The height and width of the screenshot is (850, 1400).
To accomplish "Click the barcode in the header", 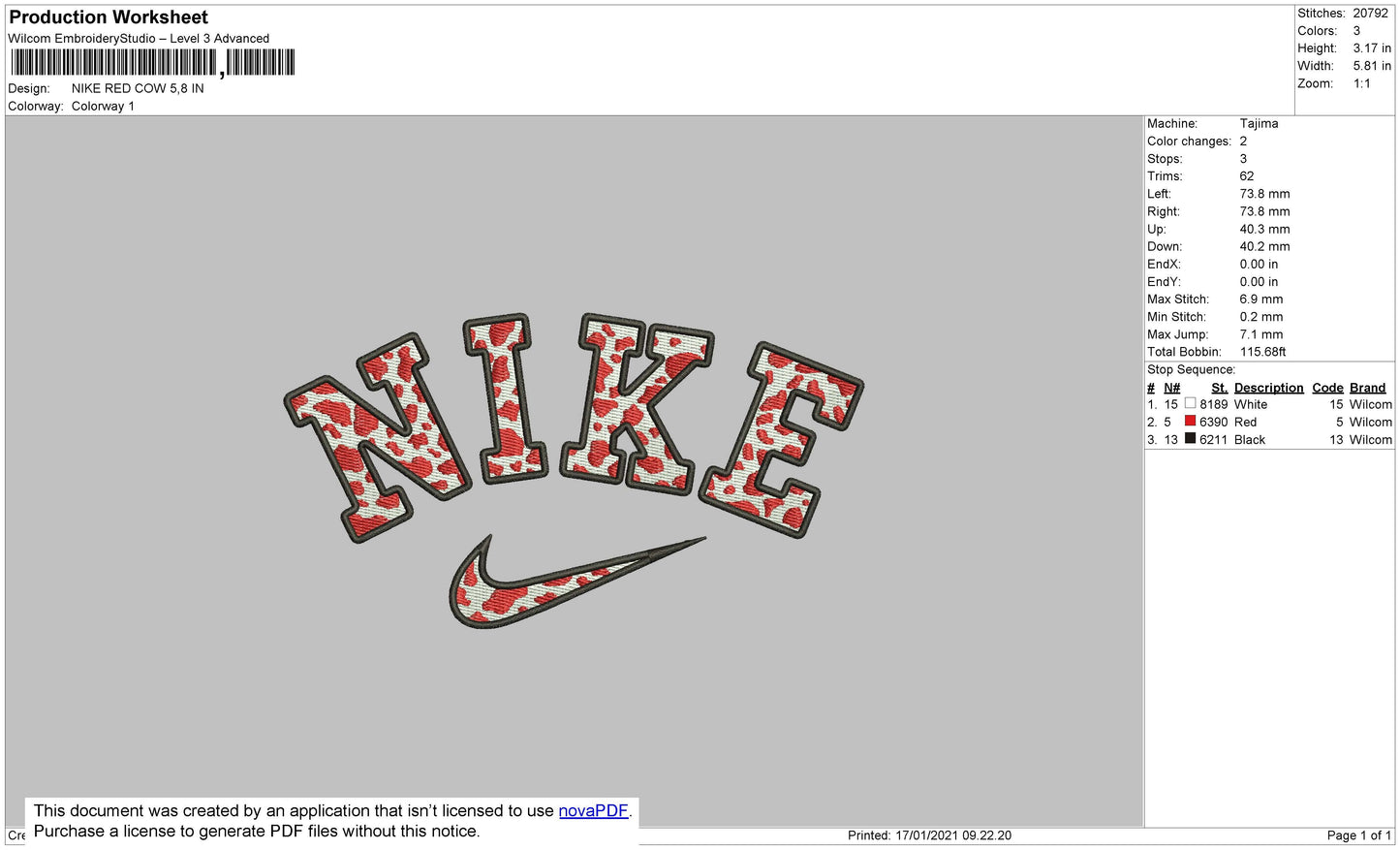I will coord(152,63).
